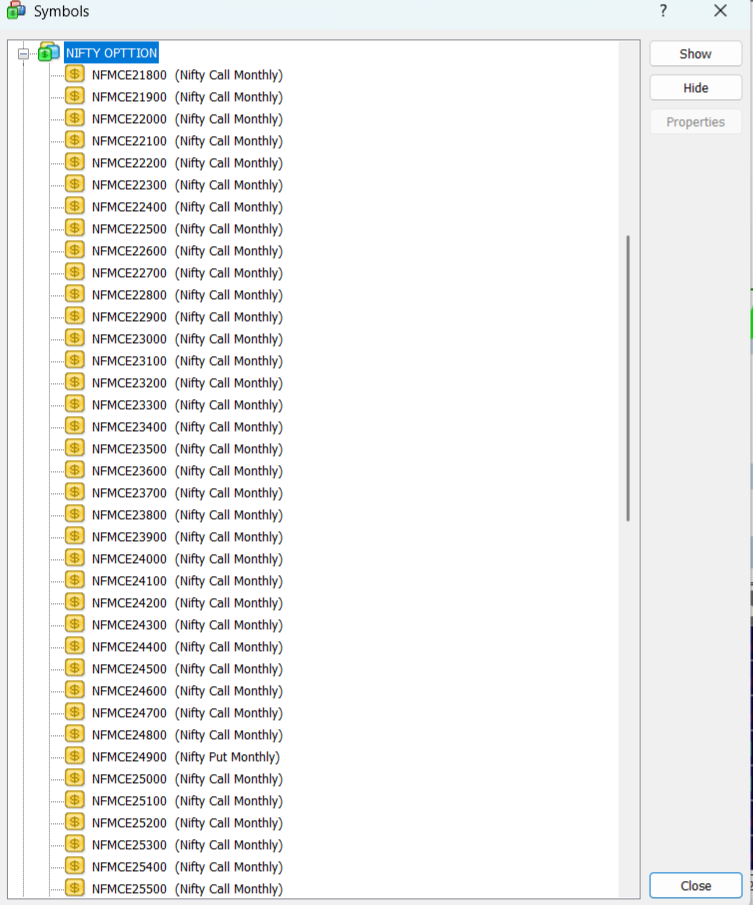Select NFMCE22000 Nifty Call Monthly entry
The width and height of the screenshot is (753, 905).
187,119
